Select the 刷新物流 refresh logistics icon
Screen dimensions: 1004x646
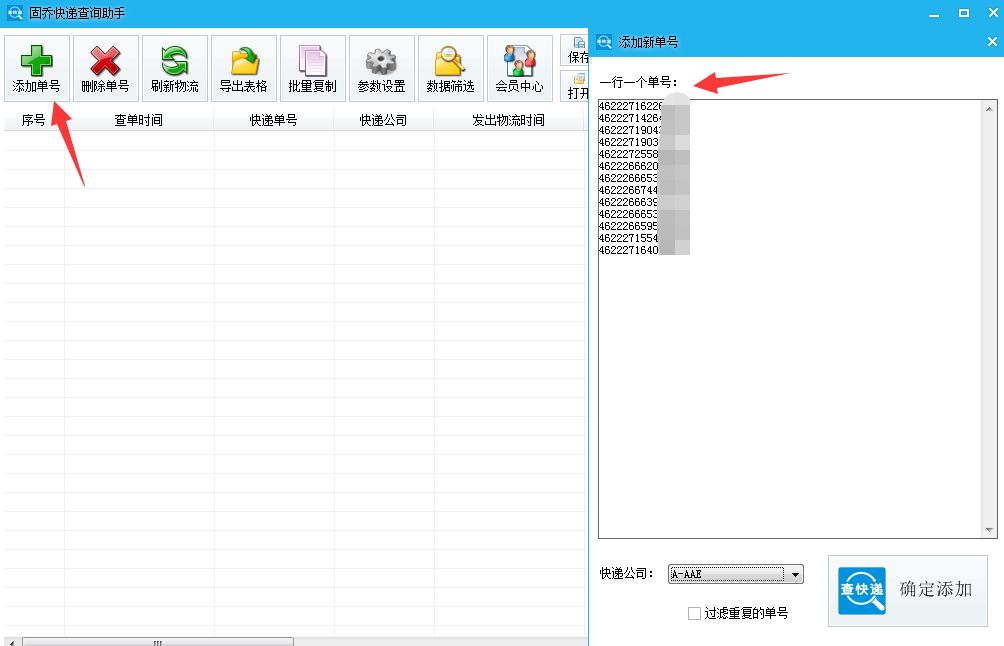[172, 67]
